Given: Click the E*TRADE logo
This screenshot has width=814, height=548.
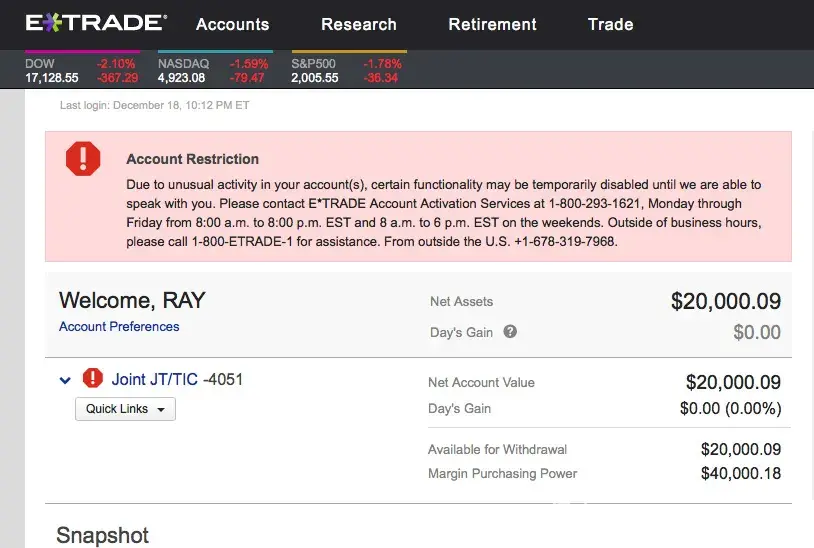Looking at the screenshot, I should [x=96, y=23].
